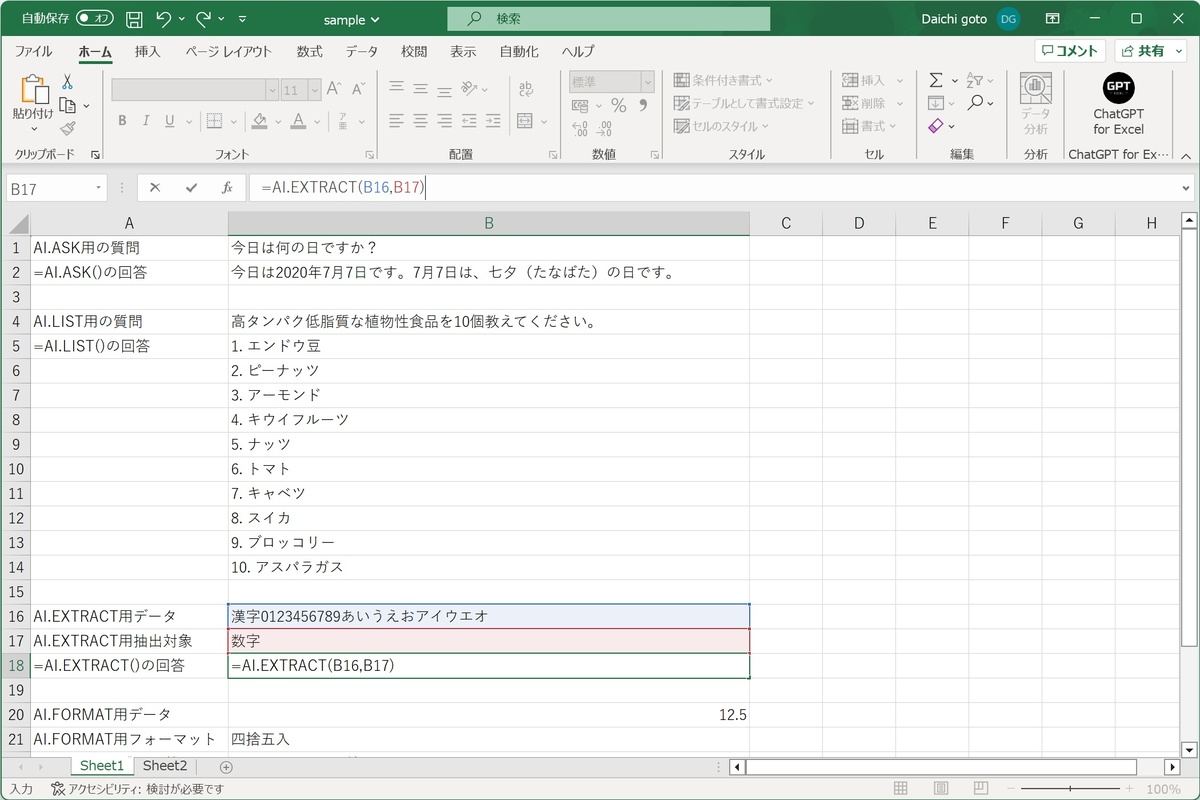
Task: Open the 表示 ribbon tab
Action: coord(463,51)
